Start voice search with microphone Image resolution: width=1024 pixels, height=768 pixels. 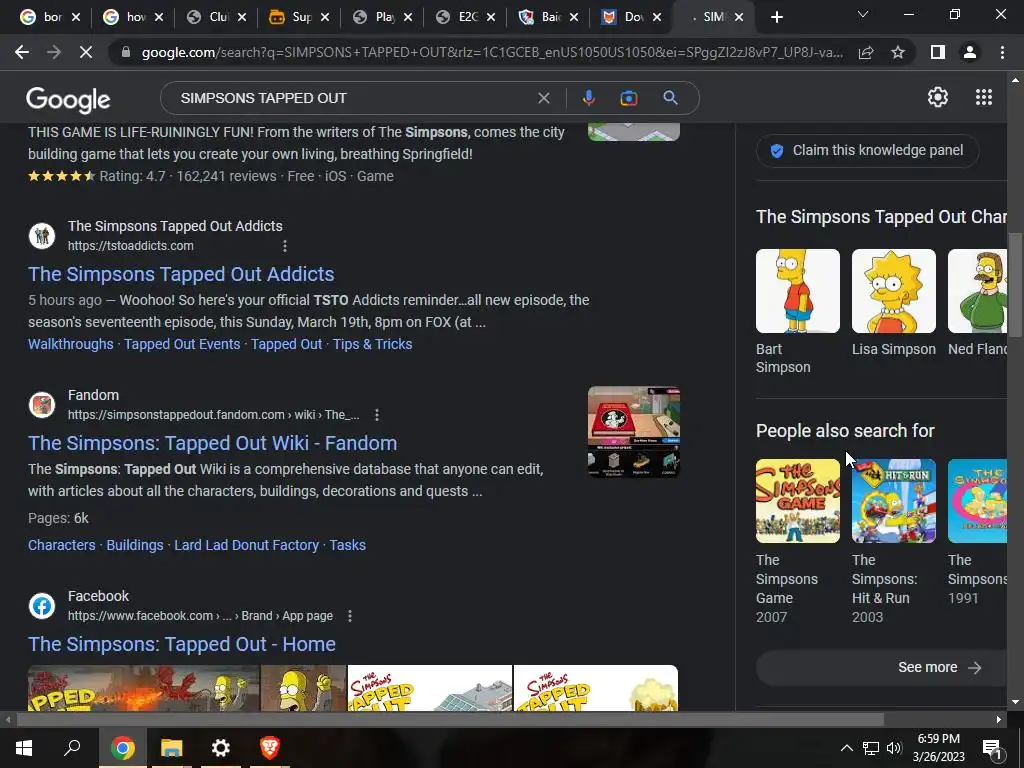[x=588, y=98]
